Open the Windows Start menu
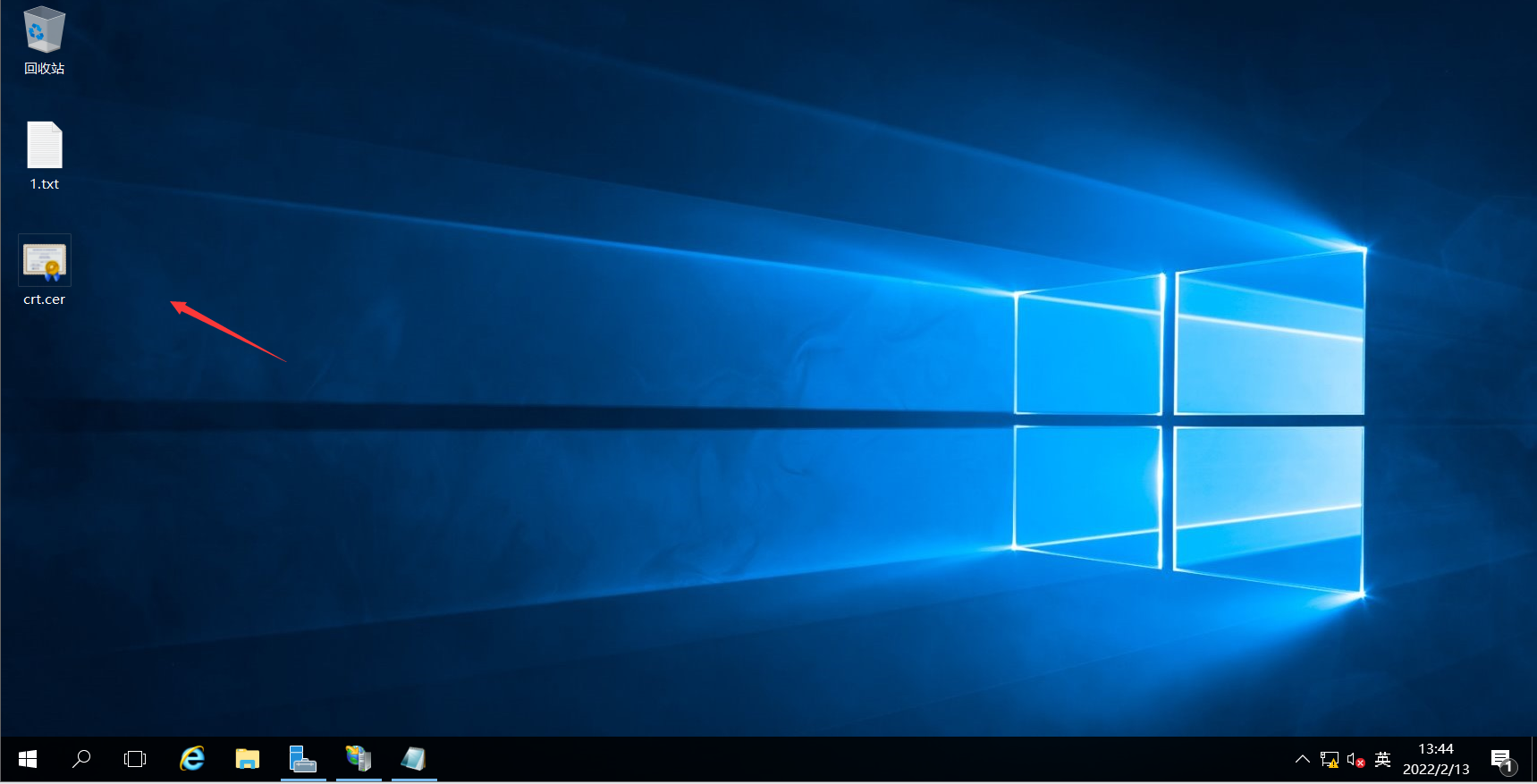The height and width of the screenshot is (784, 1537). 28,759
